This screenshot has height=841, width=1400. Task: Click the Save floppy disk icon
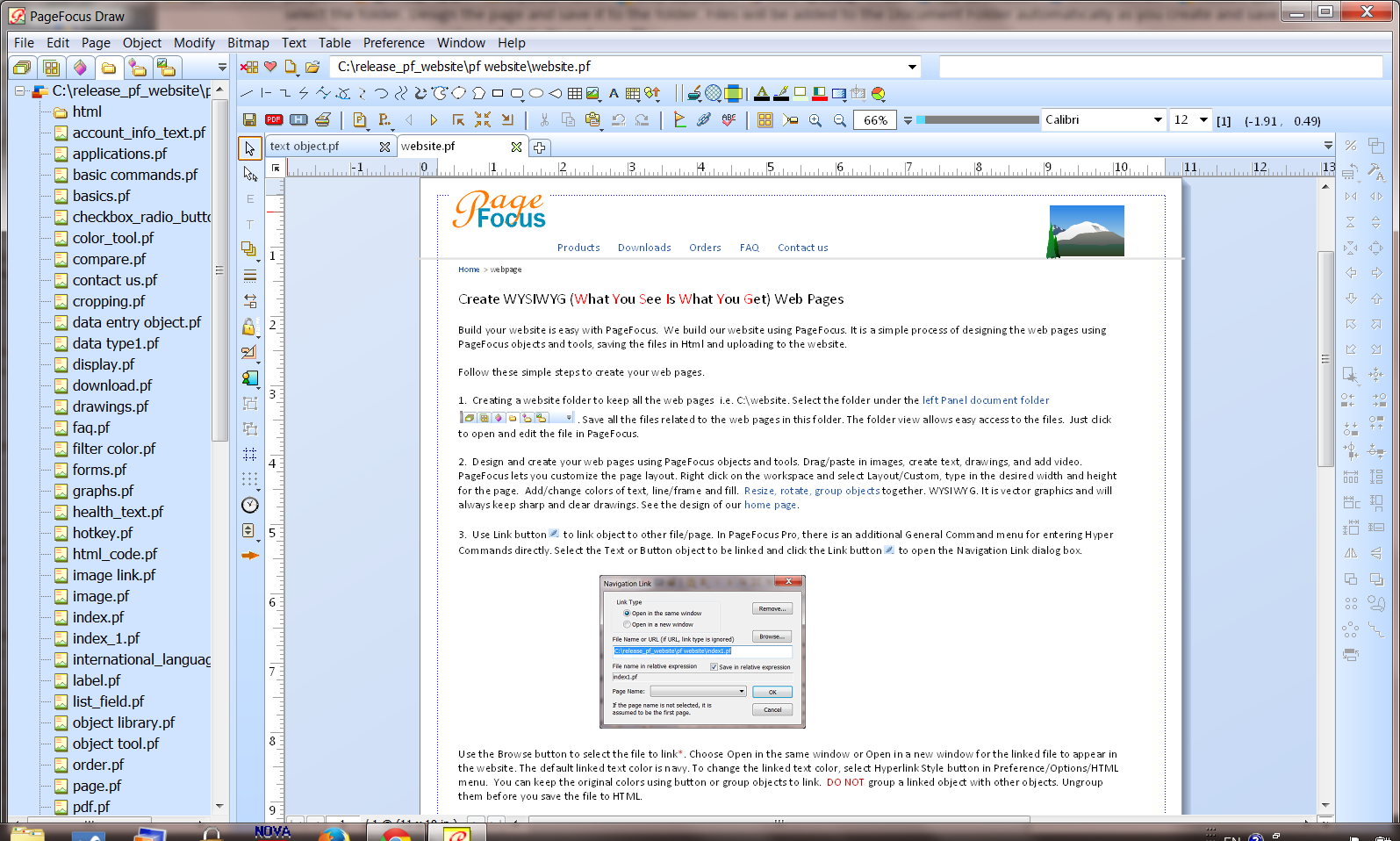click(249, 120)
